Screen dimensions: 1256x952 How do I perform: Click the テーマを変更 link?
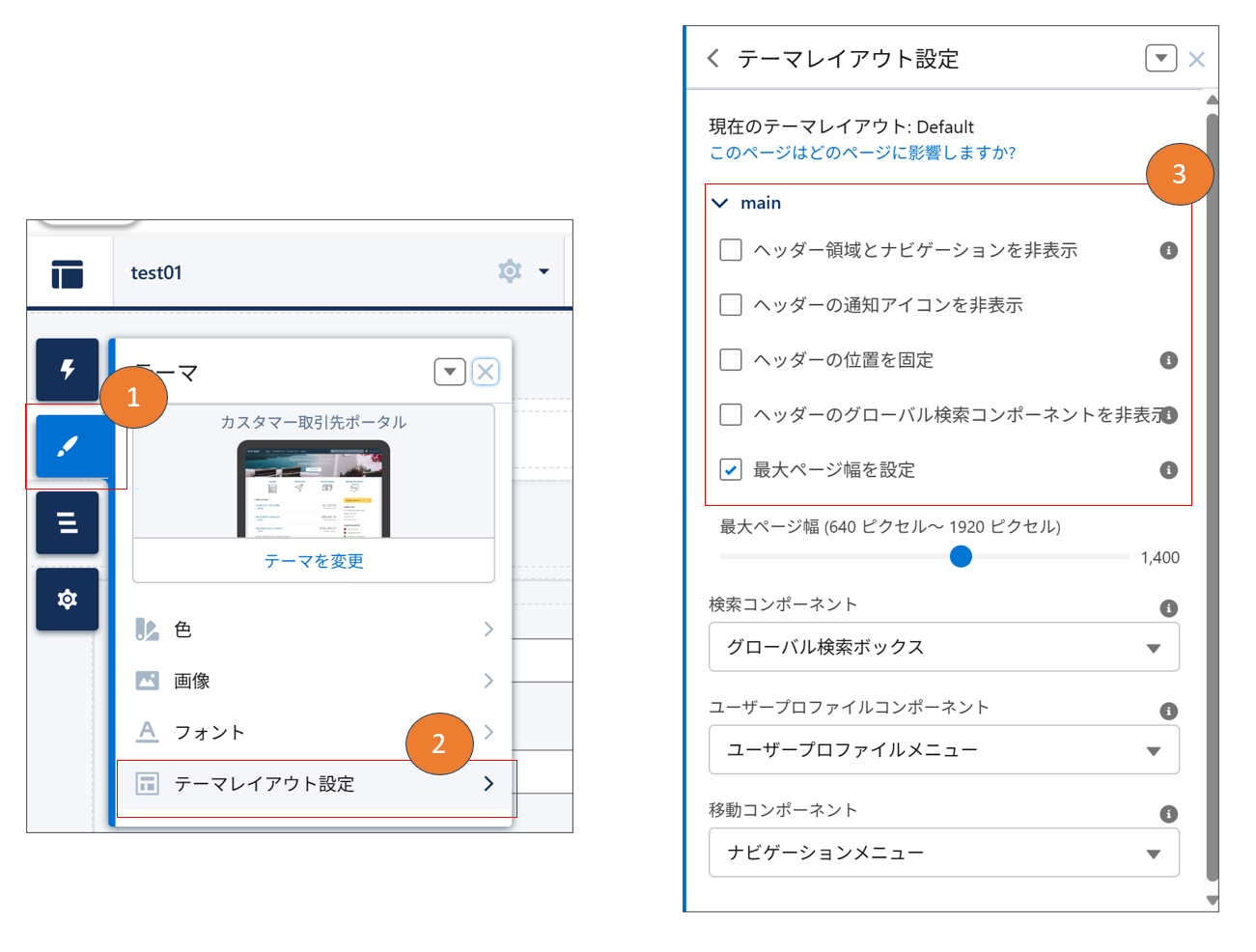pyautogui.click(x=314, y=561)
